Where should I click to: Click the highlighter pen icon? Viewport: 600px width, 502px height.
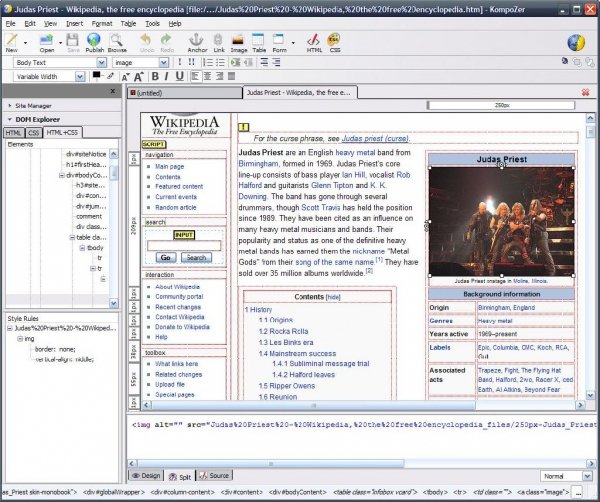point(110,76)
